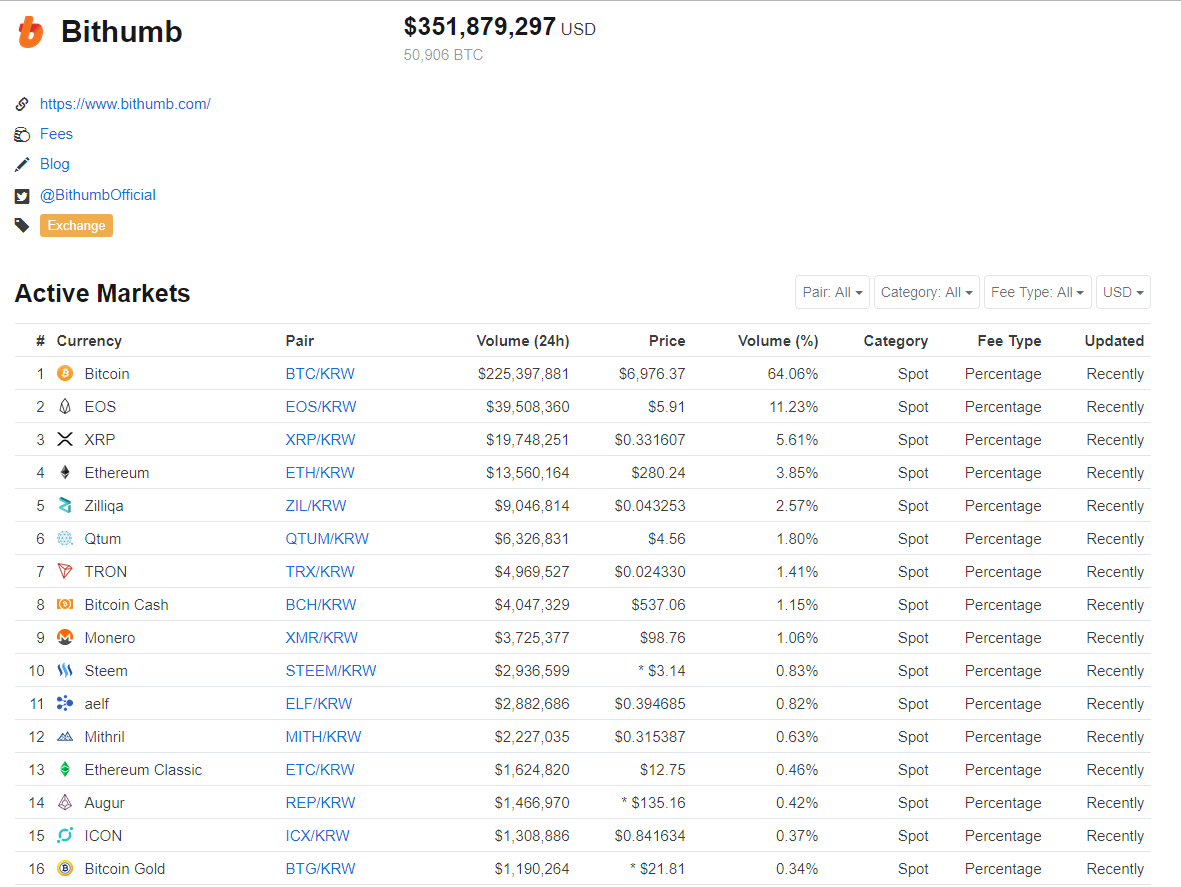Sort by the Volume (24h) column header
1181x887 pixels.
tap(522, 341)
